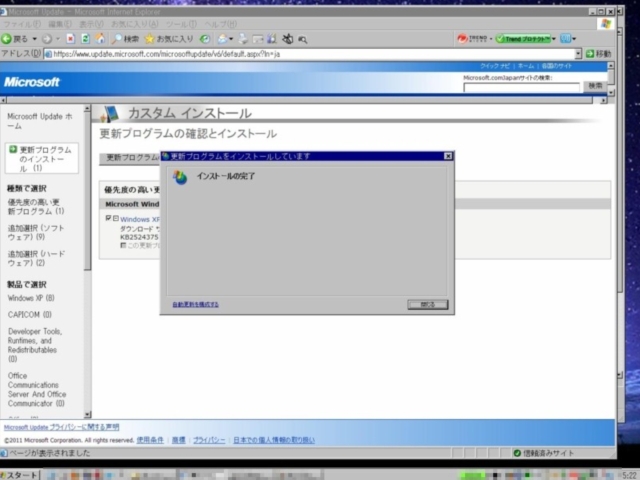Open the お気に入り(A) menu

(135, 24)
